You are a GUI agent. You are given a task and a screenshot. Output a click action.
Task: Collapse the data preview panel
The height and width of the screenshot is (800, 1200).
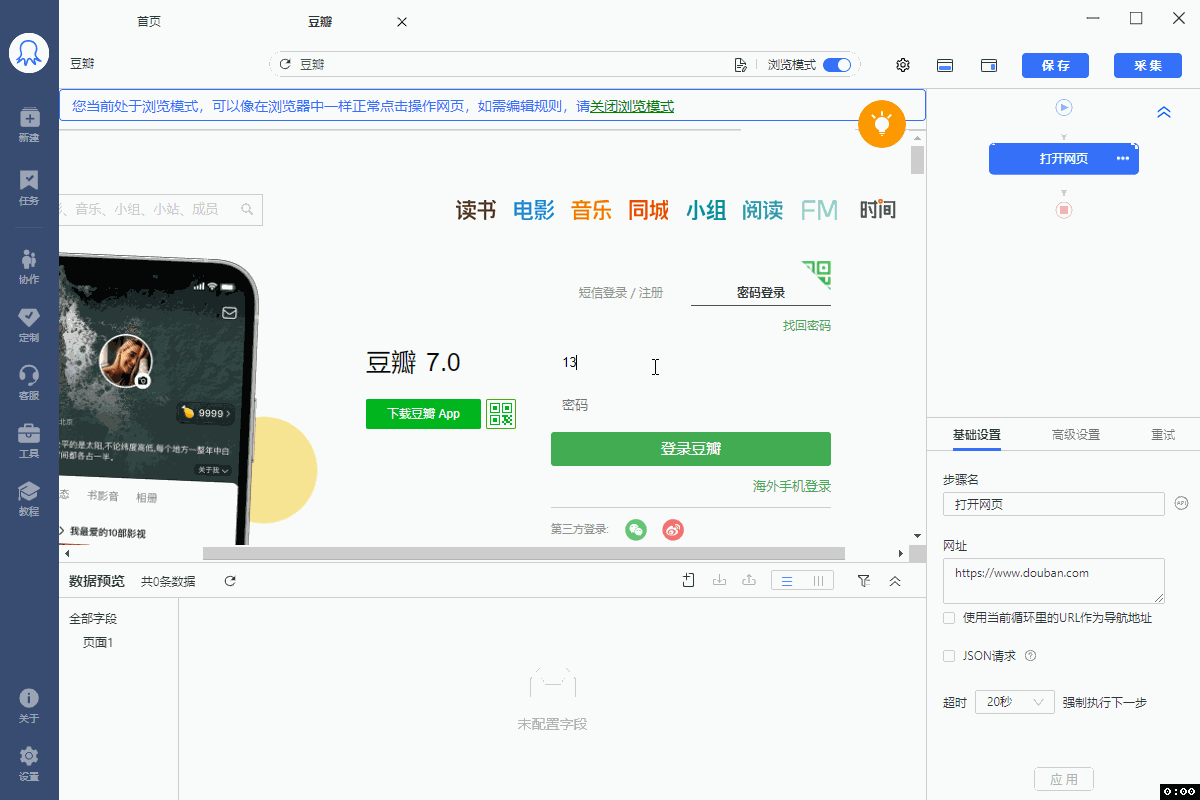[x=895, y=581]
